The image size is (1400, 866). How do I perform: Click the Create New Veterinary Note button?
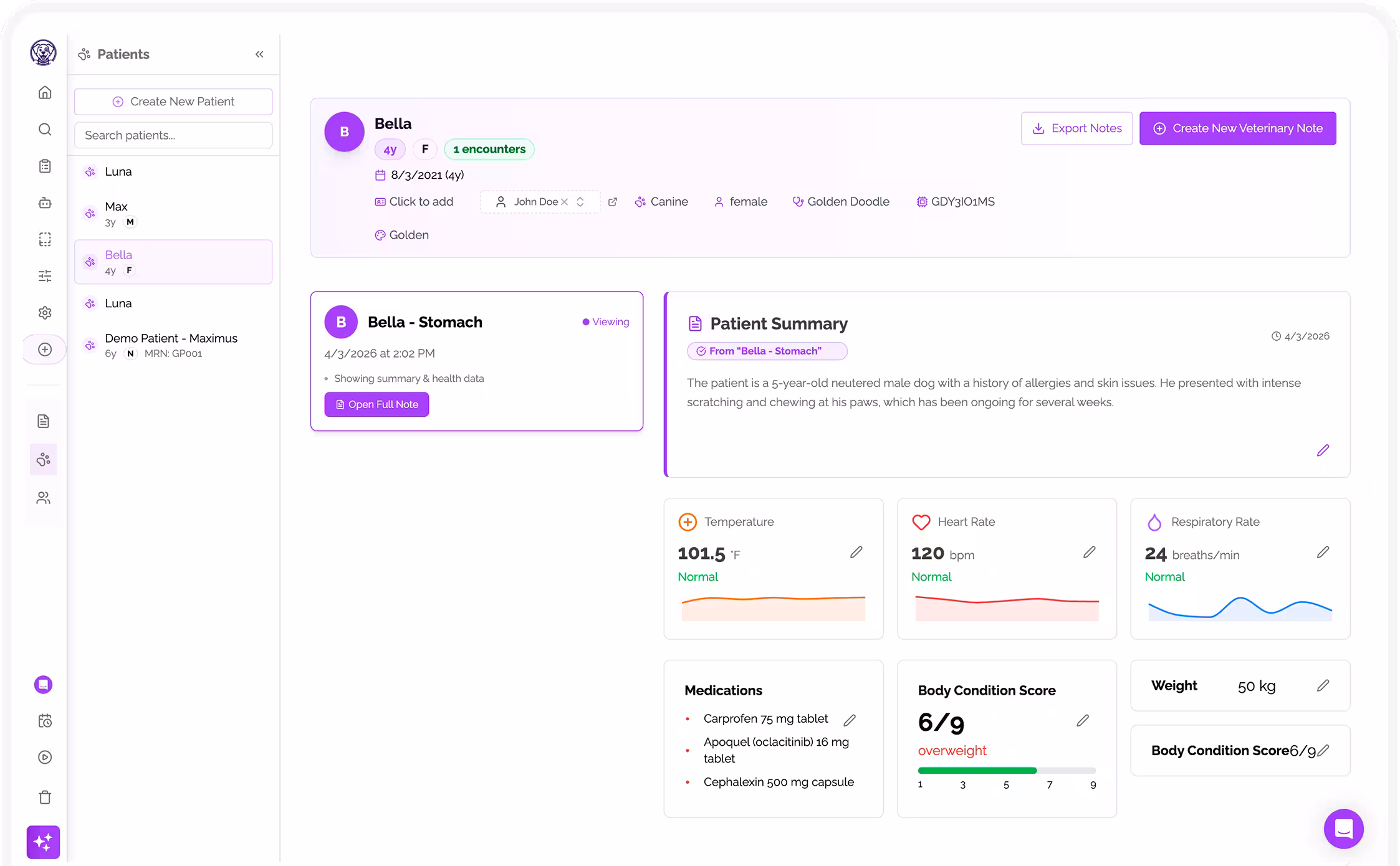(x=1237, y=128)
